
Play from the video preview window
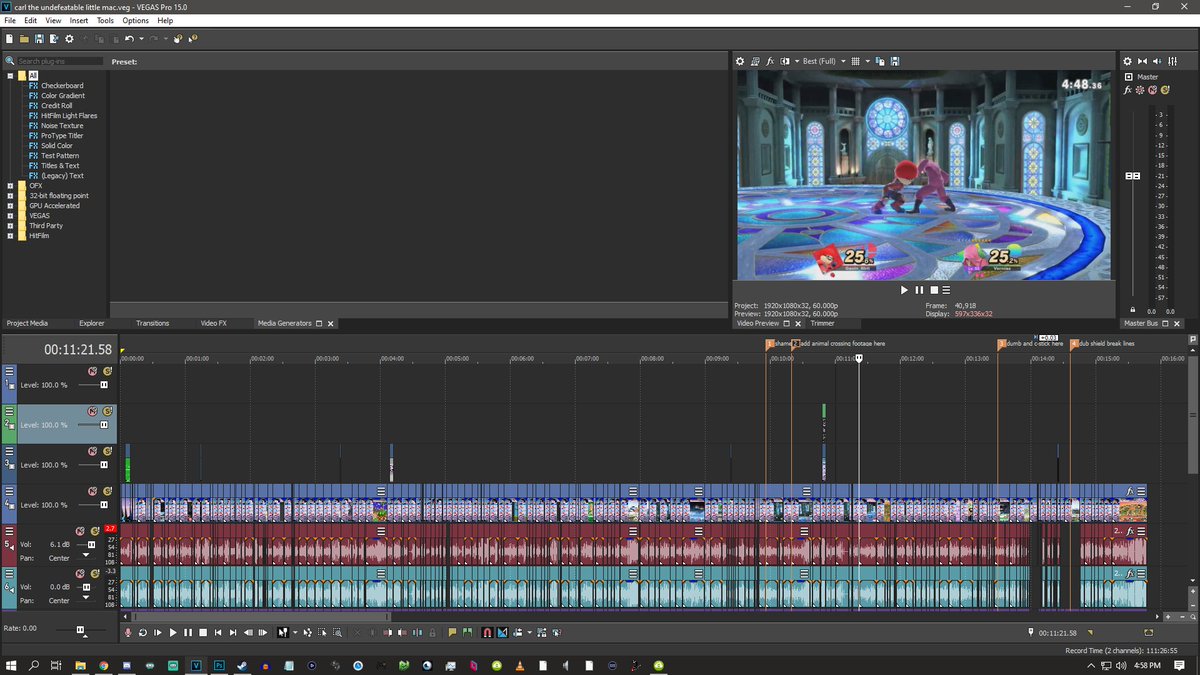(904, 290)
